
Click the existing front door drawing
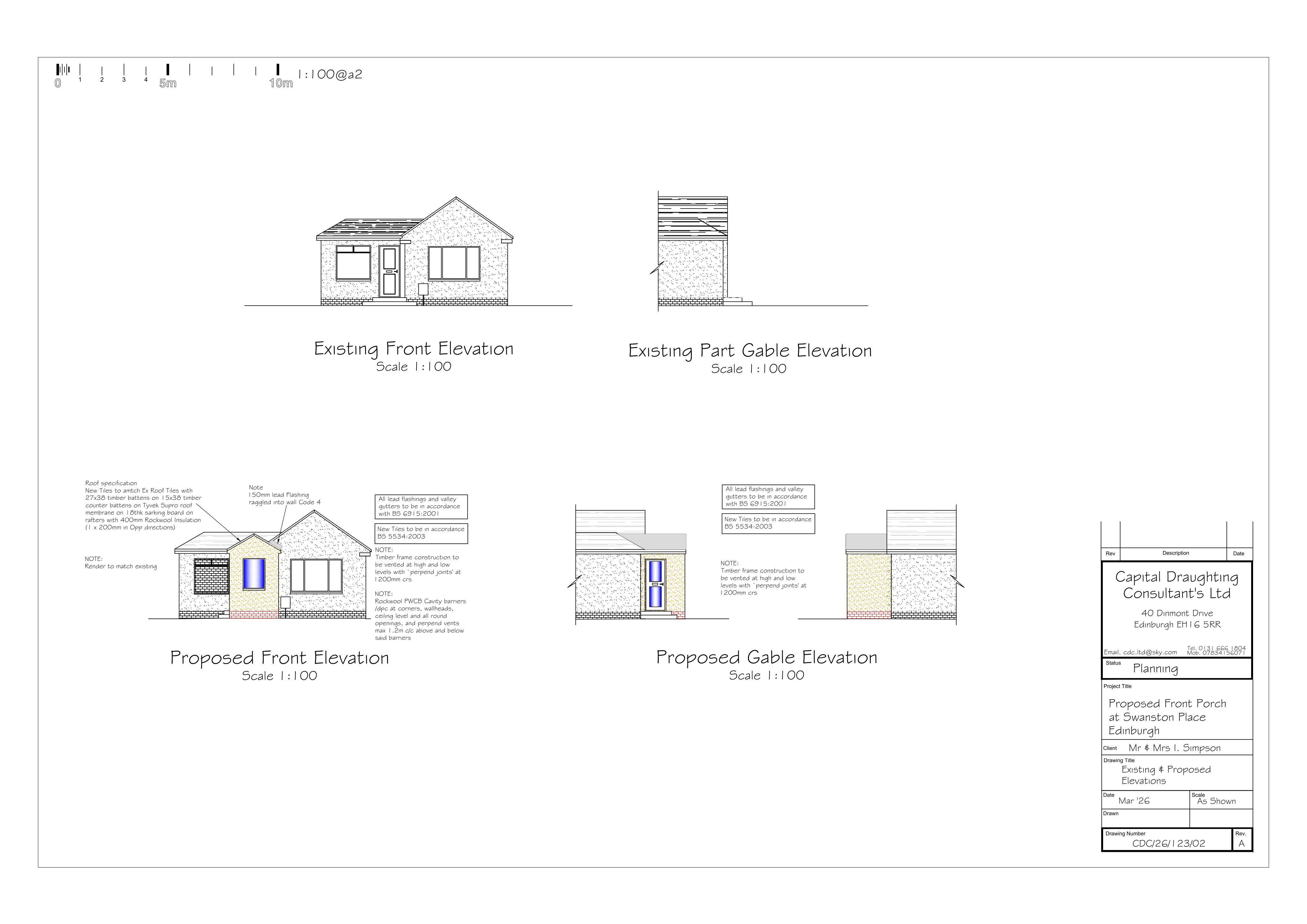pyautogui.click(x=390, y=271)
